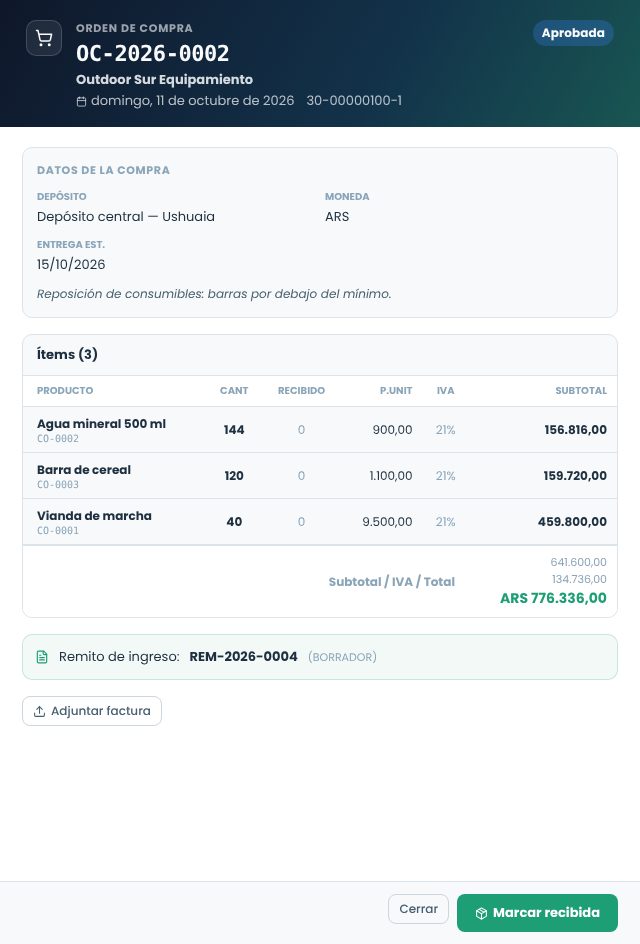Click the document icon next to Remito de ingreso

click(42, 657)
